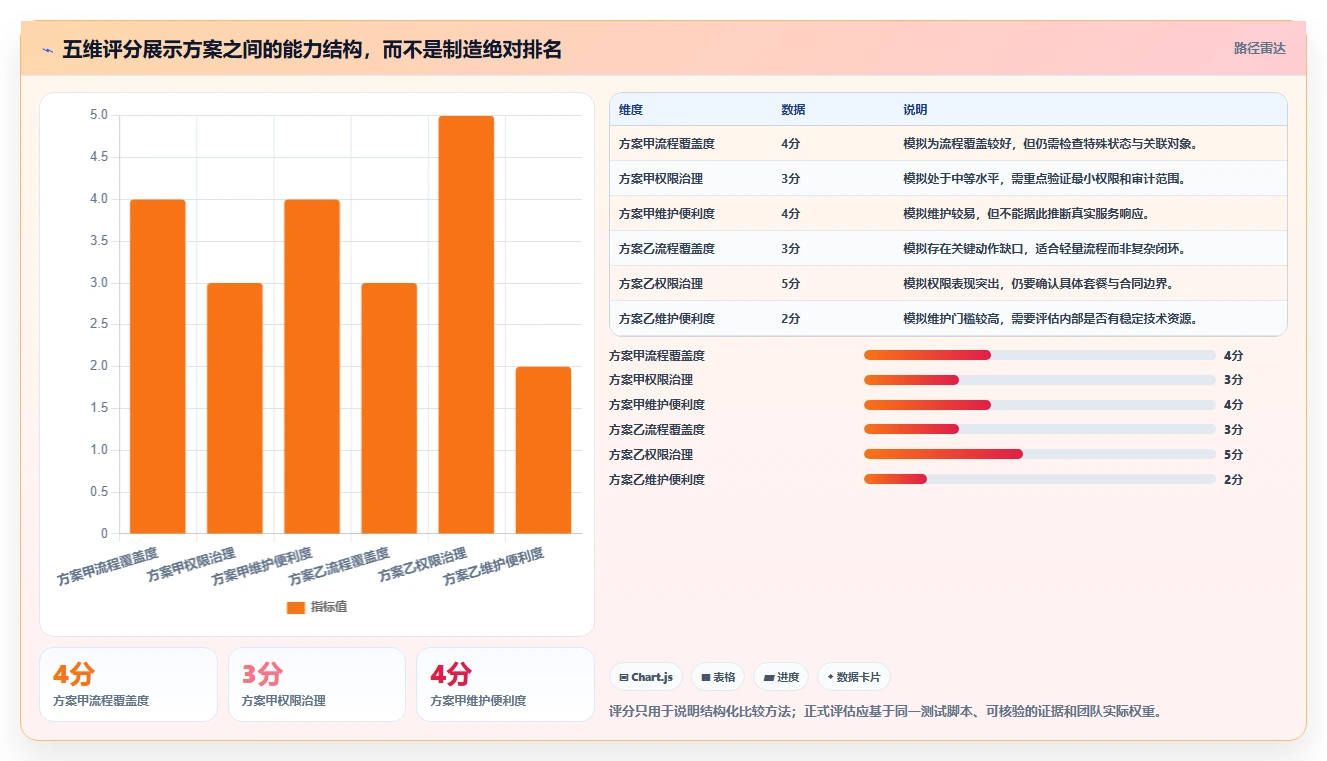This screenshot has width=1327, height=761.
Task: Open the 4分 方案甲流程覆盖度 stat card
Action: [128, 684]
